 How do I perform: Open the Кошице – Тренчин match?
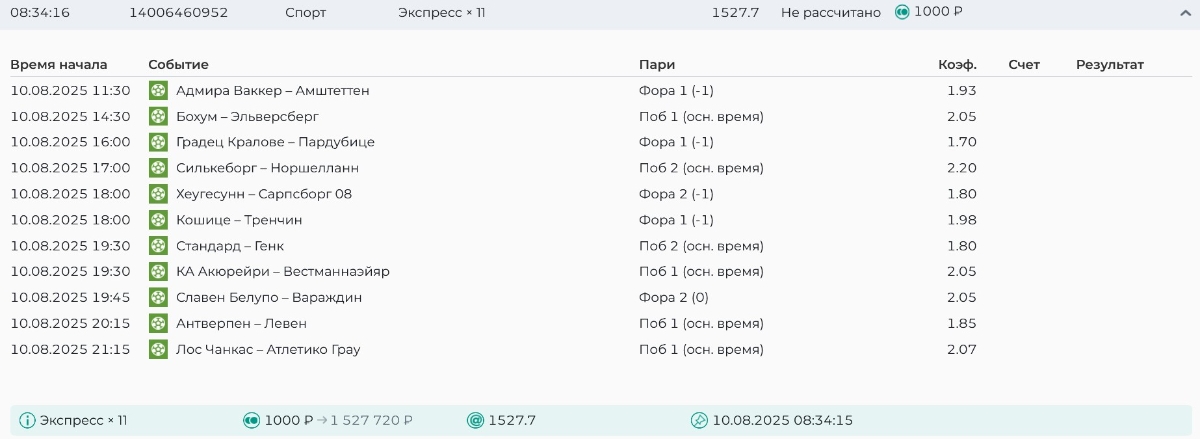[x=239, y=220]
